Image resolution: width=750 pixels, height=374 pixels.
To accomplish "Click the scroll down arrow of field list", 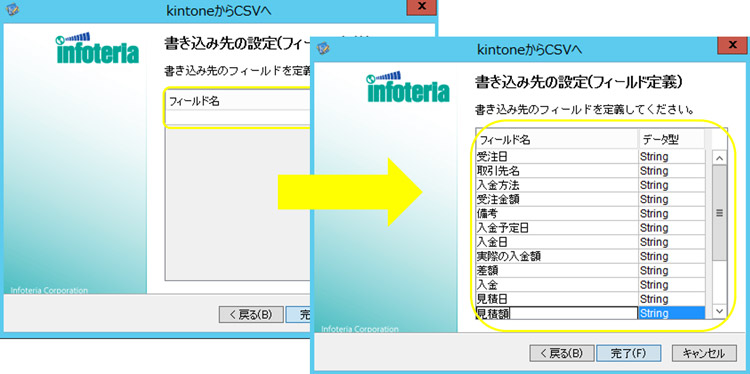I will pyautogui.click(x=719, y=311).
